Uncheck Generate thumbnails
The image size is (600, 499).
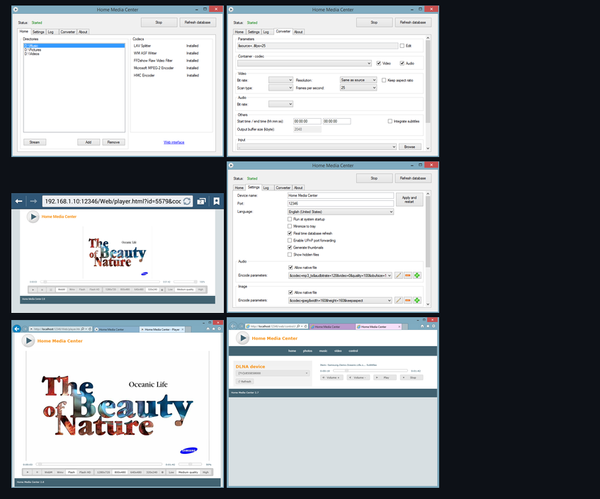pyautogui.click(x=290, y=247)
